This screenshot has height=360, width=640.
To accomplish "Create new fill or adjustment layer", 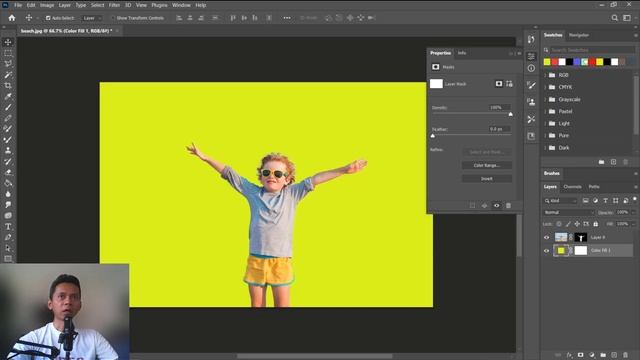I will tap(592, 355).
